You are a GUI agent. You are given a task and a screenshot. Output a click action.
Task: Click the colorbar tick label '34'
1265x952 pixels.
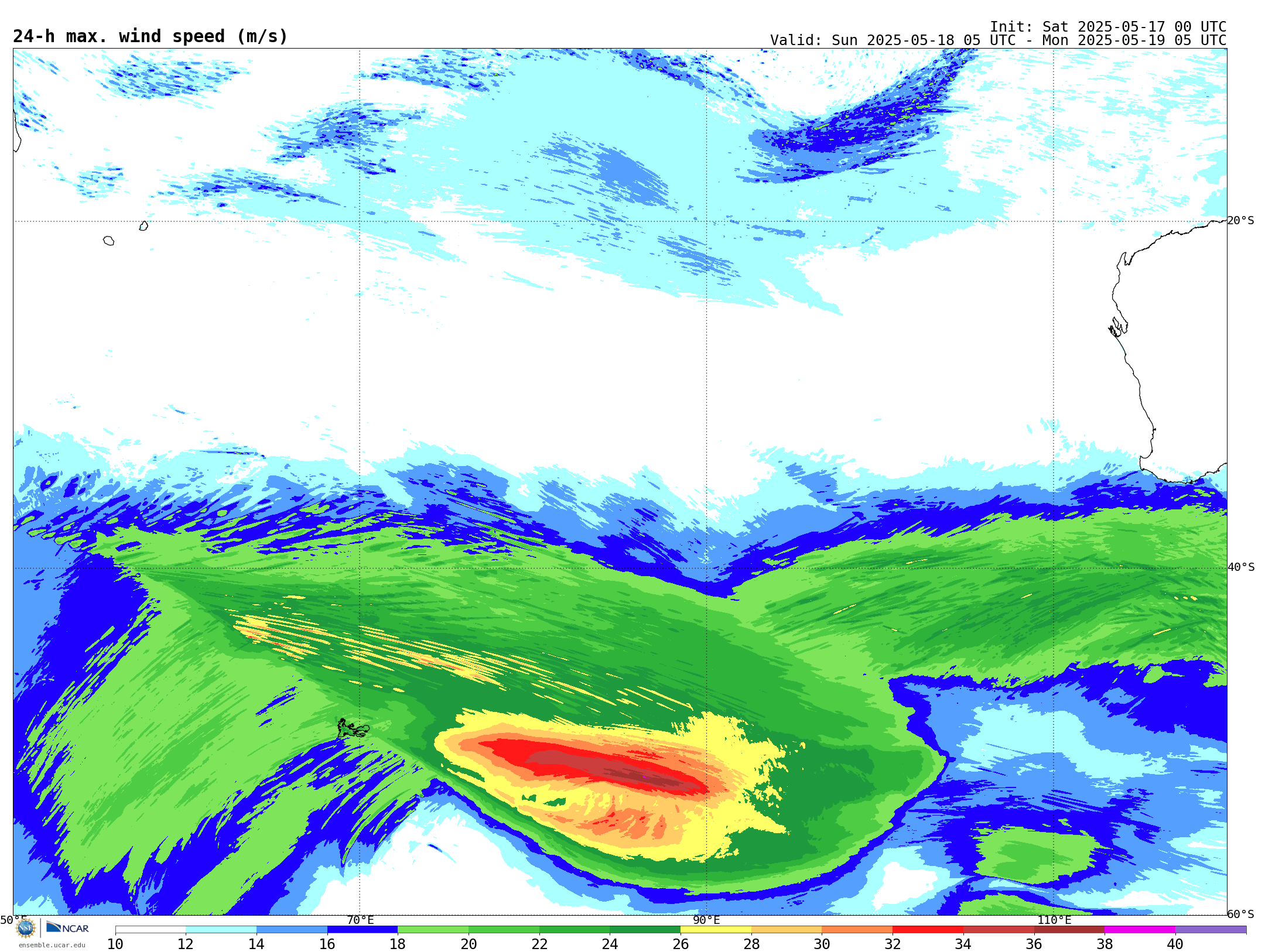coord(963,944)
